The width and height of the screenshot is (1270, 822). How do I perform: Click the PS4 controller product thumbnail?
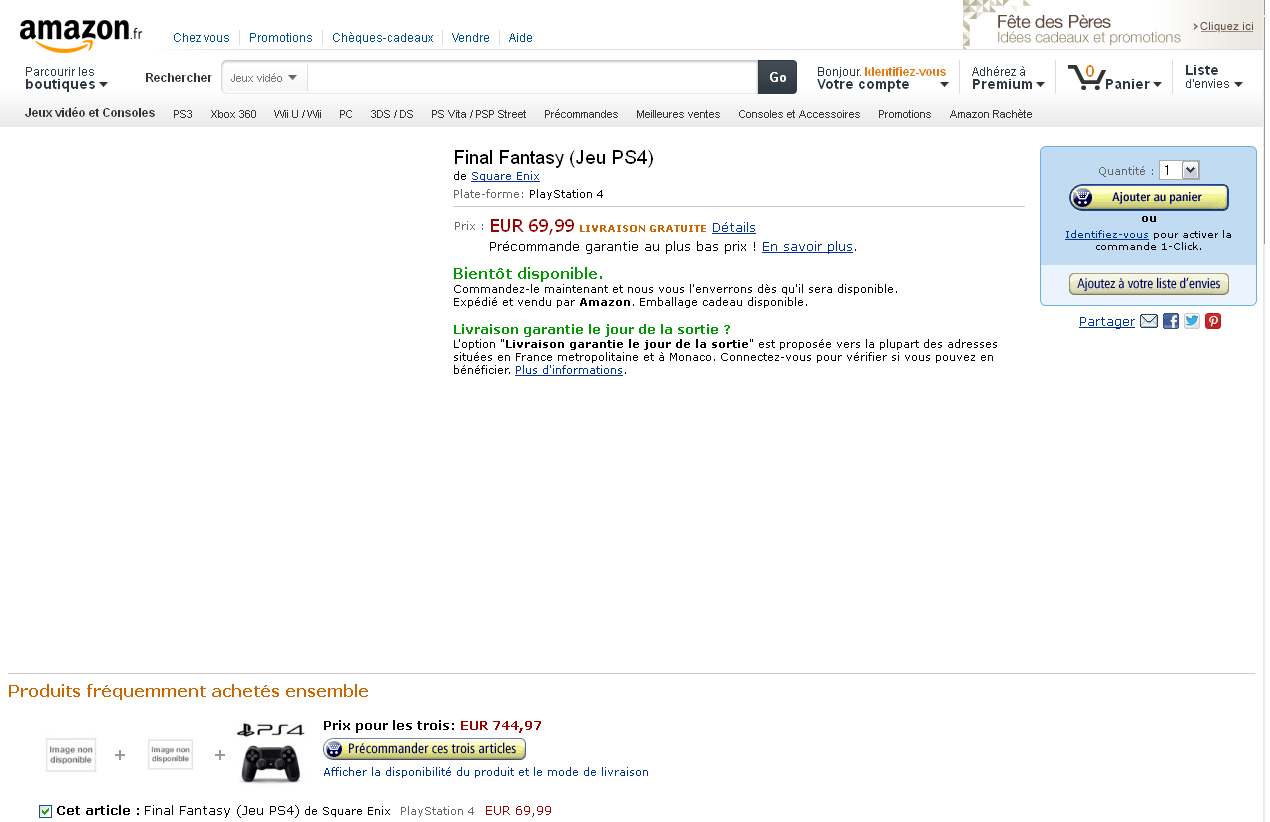[271, 753]
